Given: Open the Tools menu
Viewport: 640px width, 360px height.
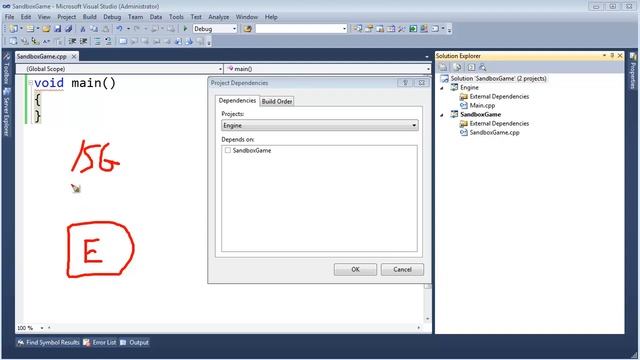Looking at the screenshot, I should point(176,17).
